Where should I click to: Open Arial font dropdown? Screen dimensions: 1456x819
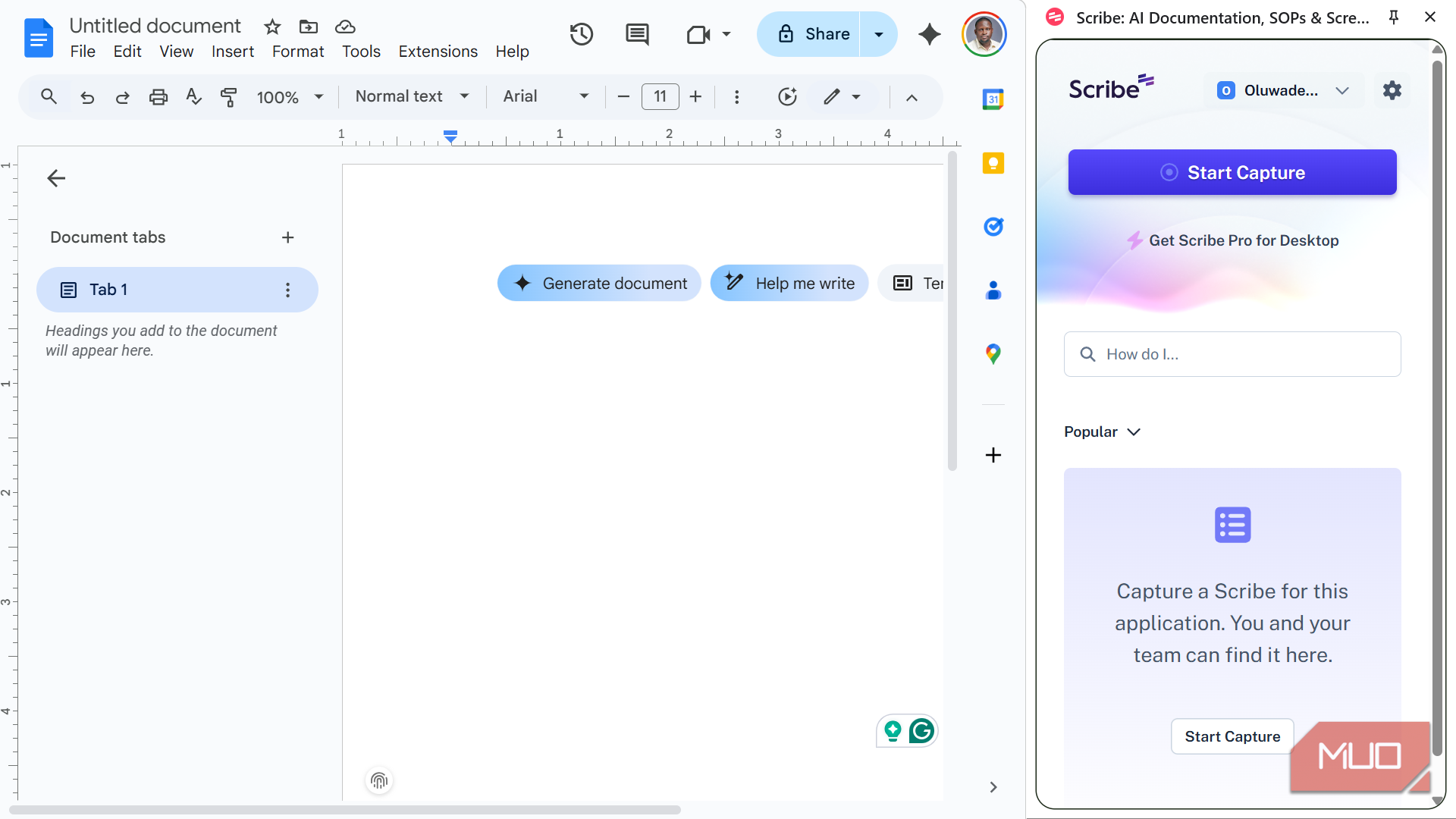coord(546,96)
